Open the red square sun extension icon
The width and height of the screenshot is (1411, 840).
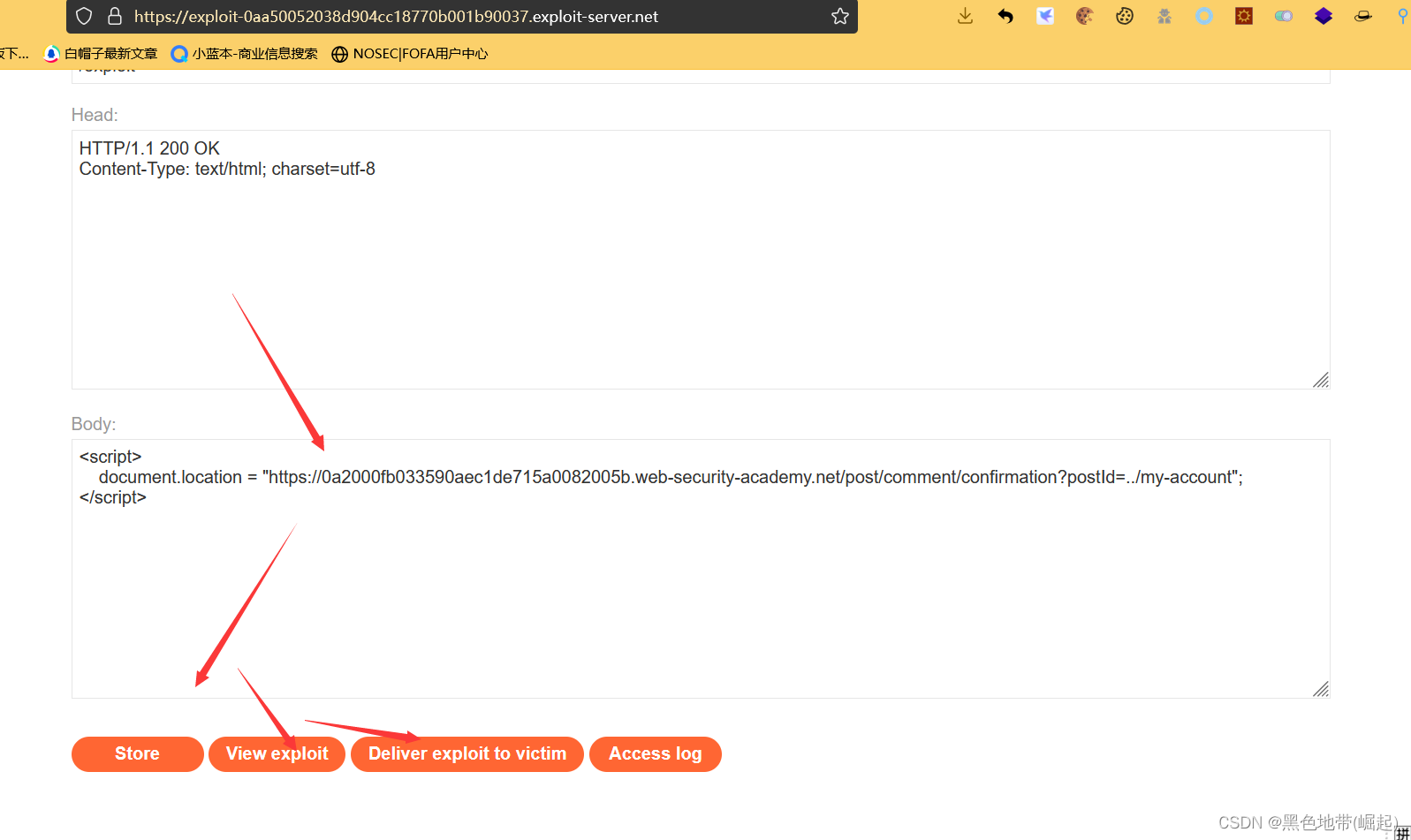[1244, 16]
